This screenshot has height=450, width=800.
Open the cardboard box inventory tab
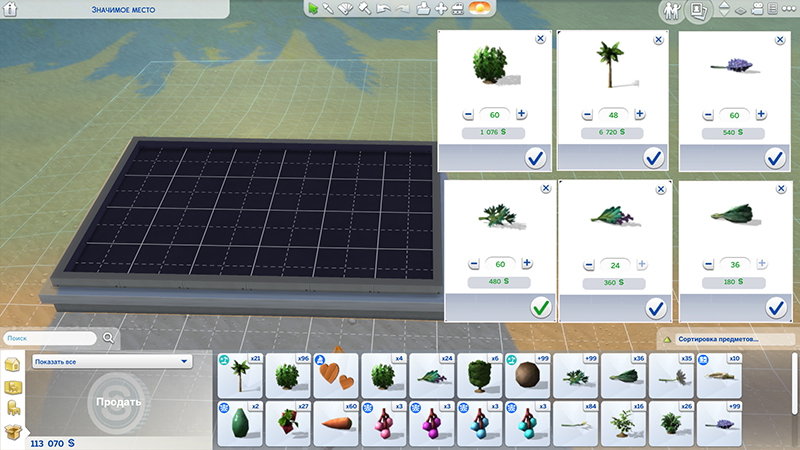click(12, 432)
